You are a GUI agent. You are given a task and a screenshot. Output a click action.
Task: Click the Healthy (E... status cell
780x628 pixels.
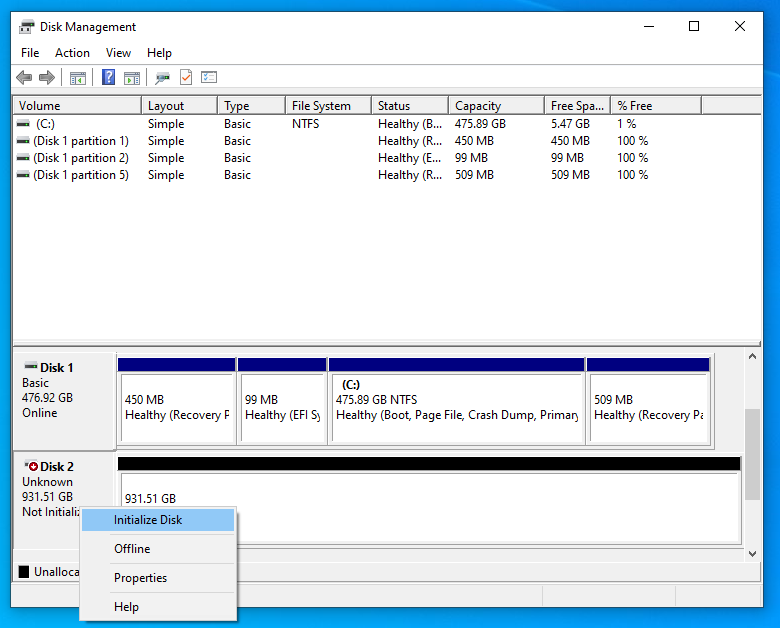click(409, 158)
